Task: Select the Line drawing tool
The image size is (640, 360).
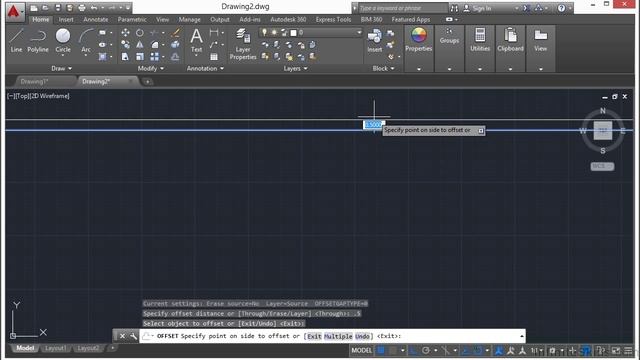Action: click(x=16, y=40)
